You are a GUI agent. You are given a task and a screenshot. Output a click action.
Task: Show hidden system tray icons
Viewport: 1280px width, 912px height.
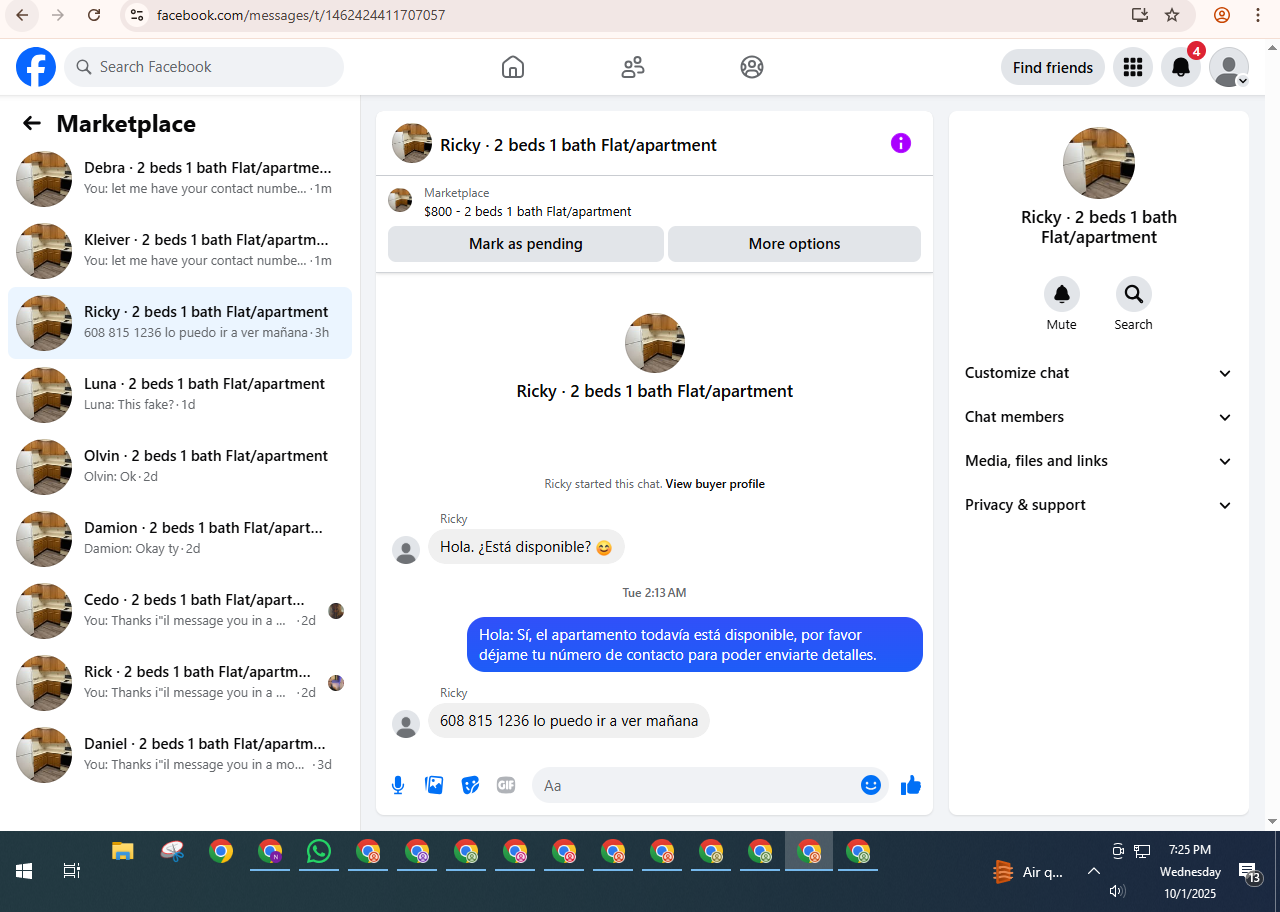[x=1094, y=871]
